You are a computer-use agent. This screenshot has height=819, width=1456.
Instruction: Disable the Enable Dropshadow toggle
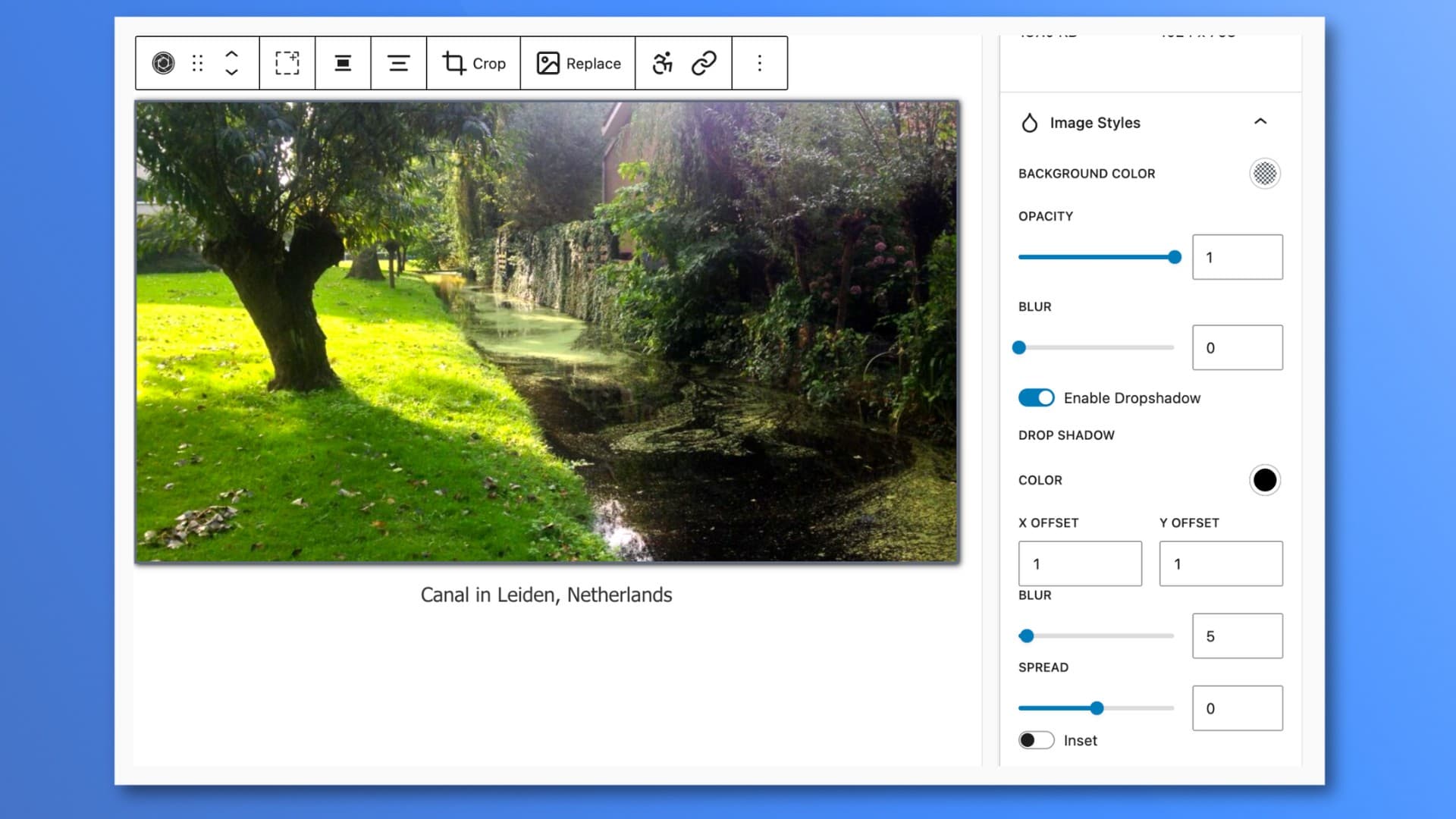pyautogui.click(x=1036, y=397)
